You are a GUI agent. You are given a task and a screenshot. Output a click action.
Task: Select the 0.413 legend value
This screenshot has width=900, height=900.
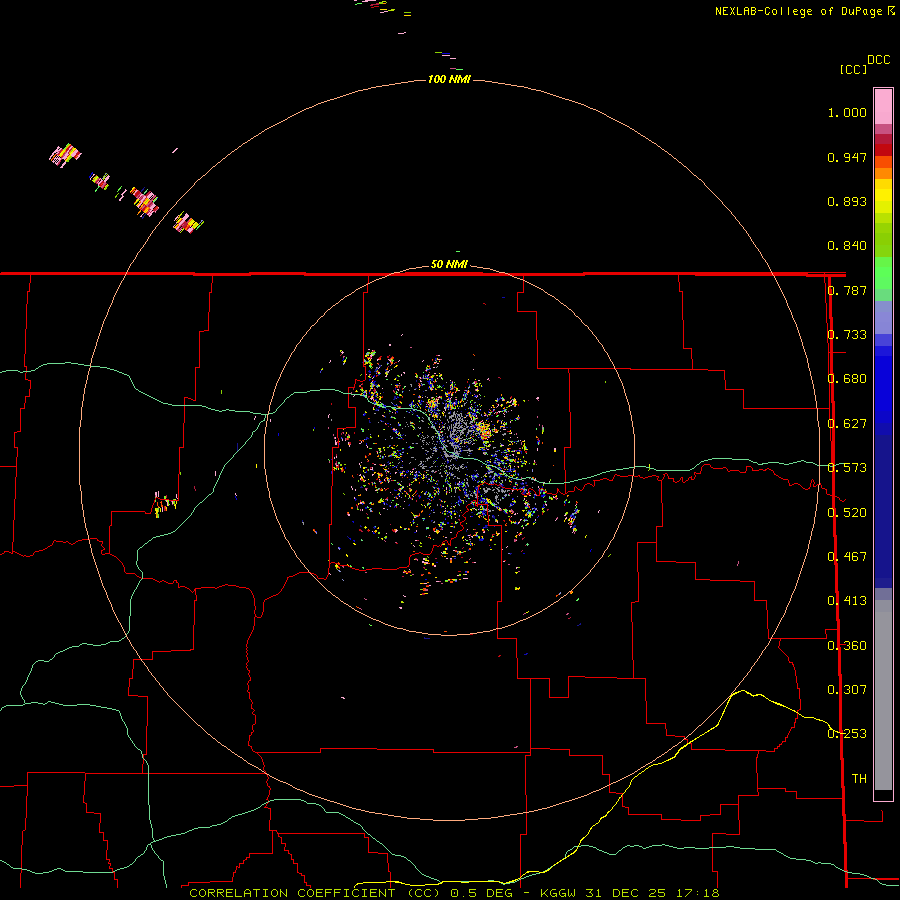847,601
